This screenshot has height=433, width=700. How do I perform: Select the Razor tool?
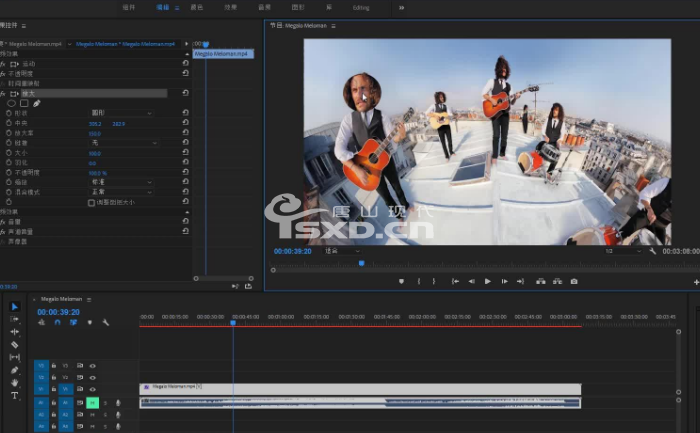click(14, 345)
